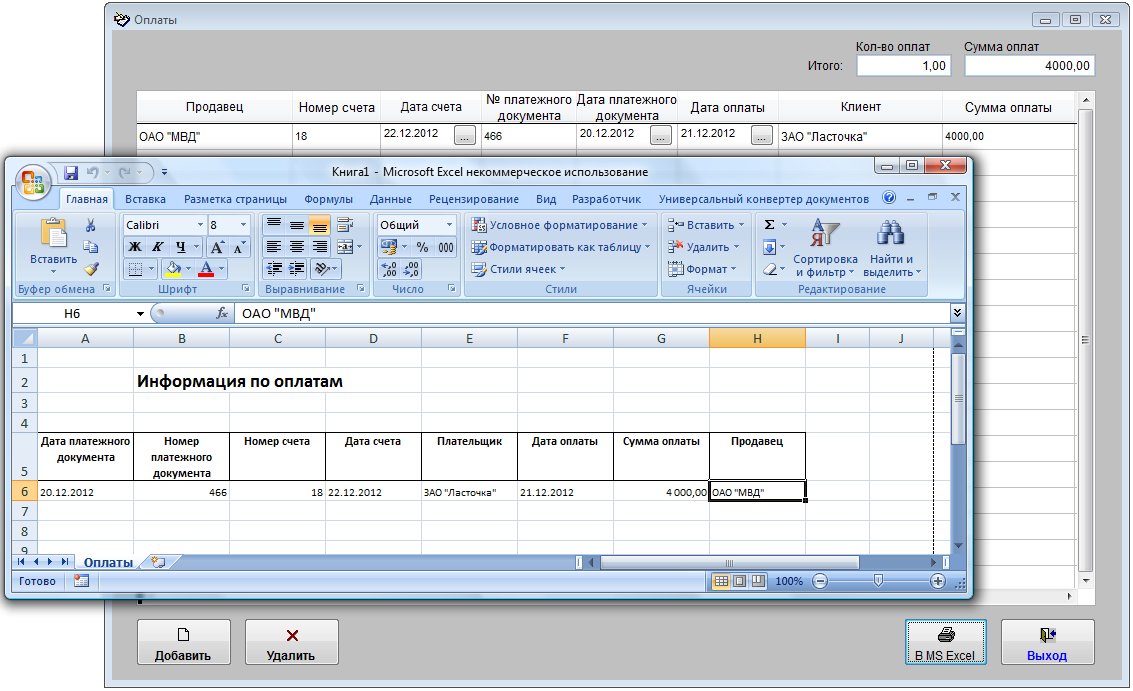This screenshot has width=1133, height=691.
Task: Click the zoom slider in status bar
Action: click(x=878, y=581)
